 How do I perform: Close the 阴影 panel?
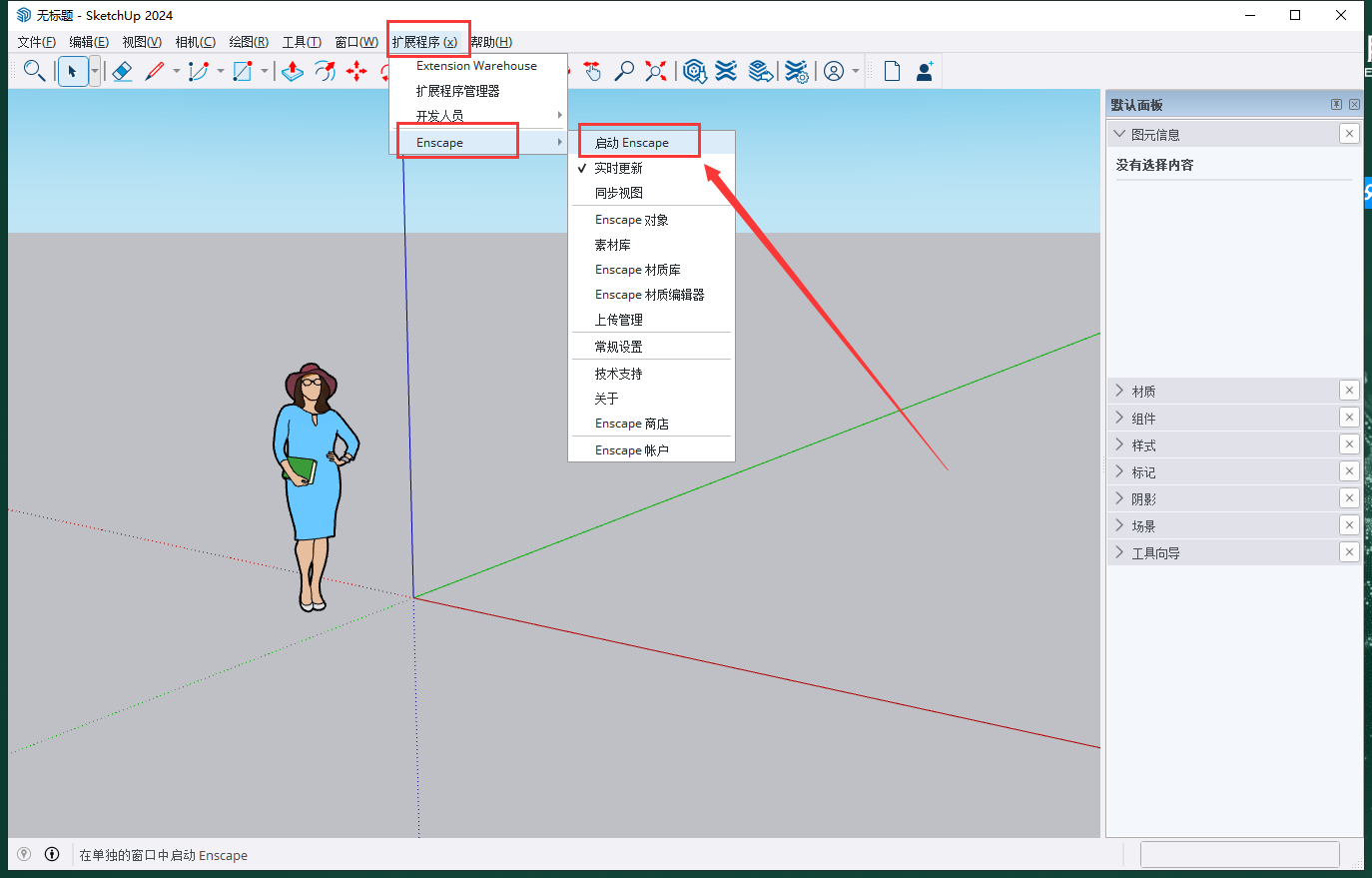[1349, 498]
